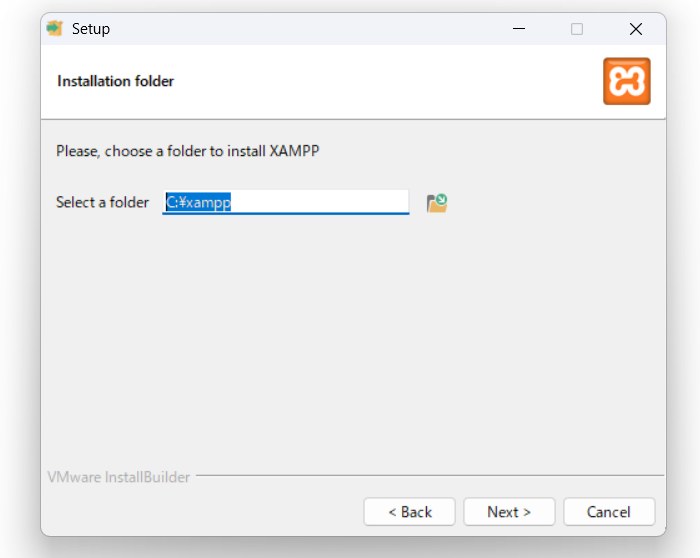Go to the next step with Next >
The height and width of the screenshot is (558, 700).
pos(509,512)
